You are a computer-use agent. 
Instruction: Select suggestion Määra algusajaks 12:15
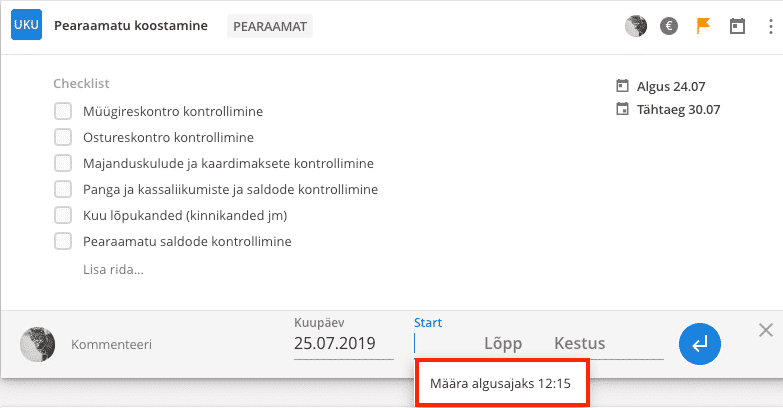pos(502,383)
